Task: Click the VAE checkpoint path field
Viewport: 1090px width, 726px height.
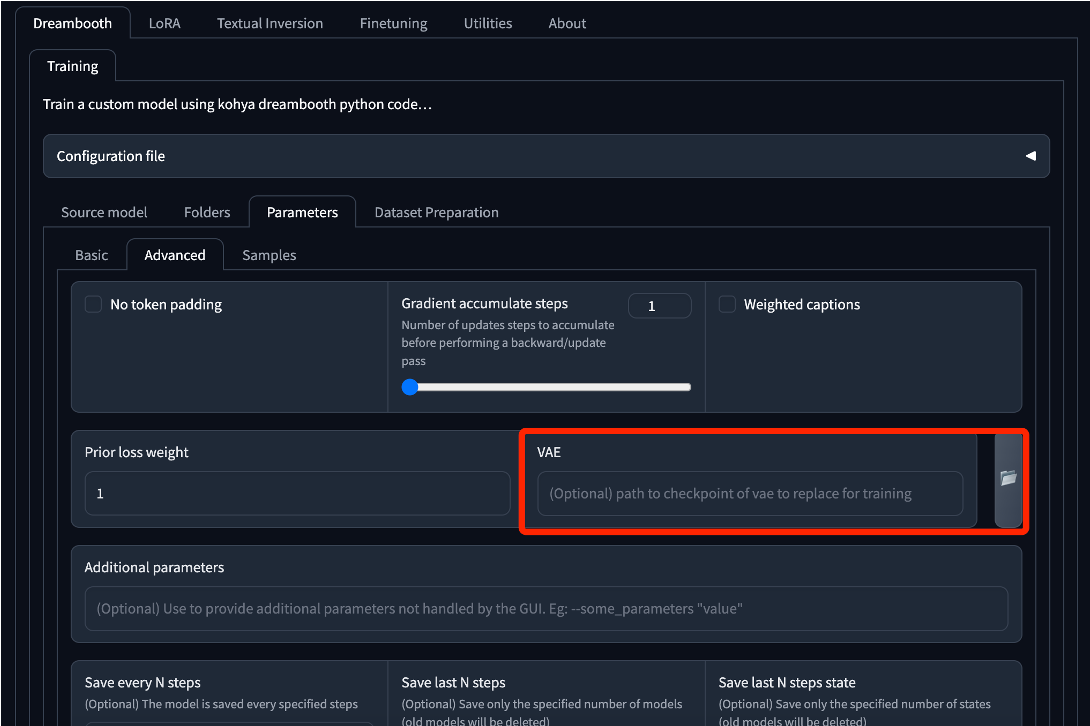Action: (x=750, y=494)
